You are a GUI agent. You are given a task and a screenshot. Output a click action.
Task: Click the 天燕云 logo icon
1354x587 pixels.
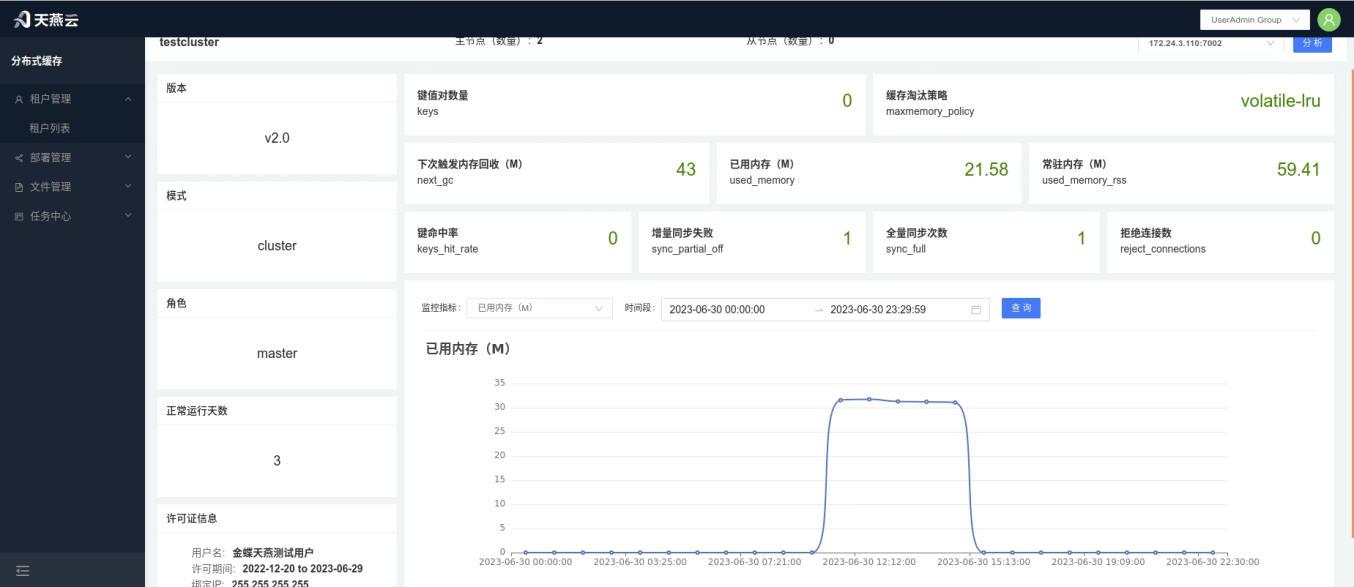pos(23,19)
